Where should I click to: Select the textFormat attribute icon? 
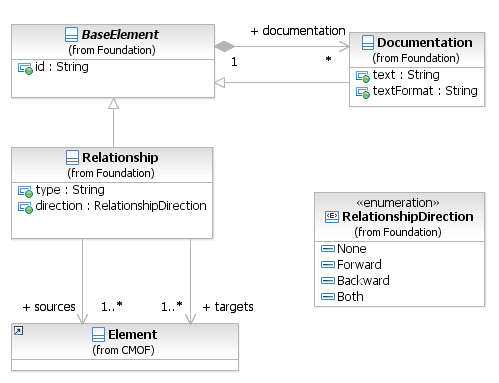point(363,92)
